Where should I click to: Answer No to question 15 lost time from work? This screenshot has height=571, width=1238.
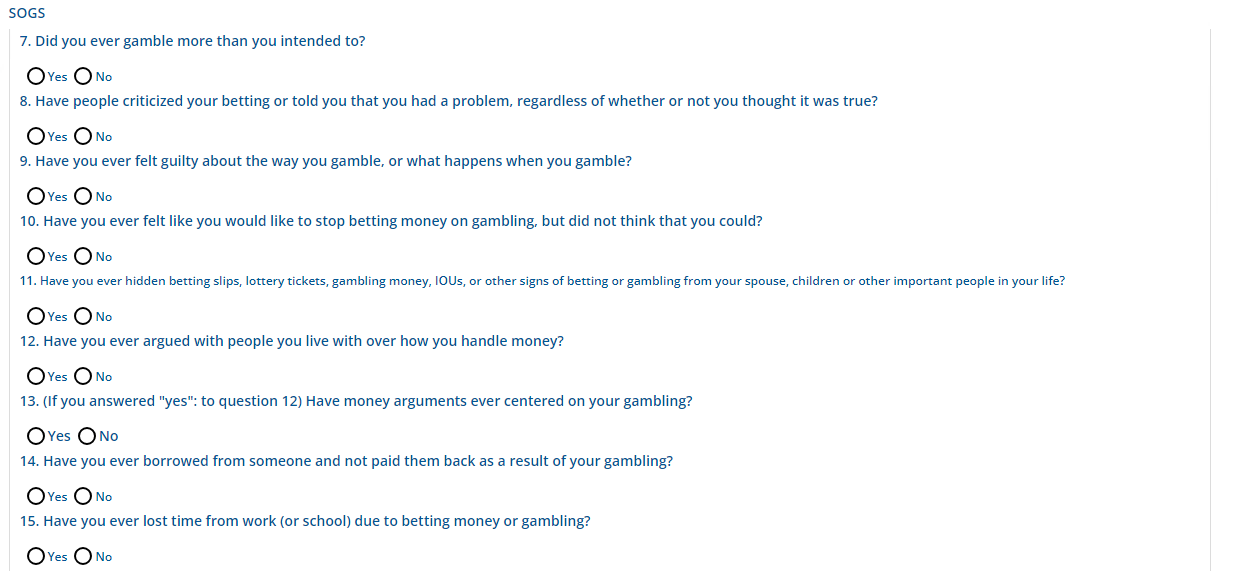(83, 556)
